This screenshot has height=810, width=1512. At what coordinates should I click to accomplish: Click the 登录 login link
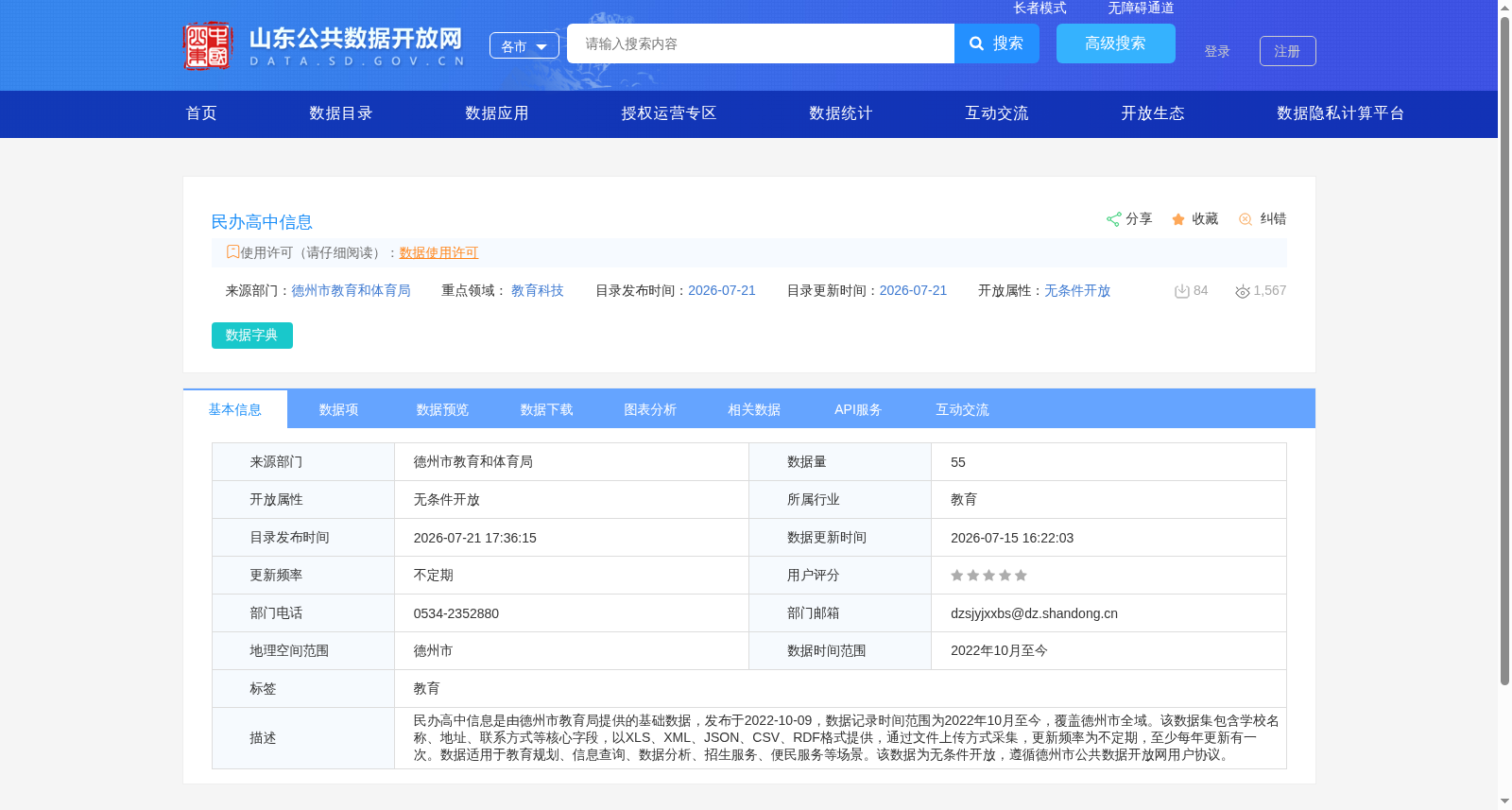1217,51
